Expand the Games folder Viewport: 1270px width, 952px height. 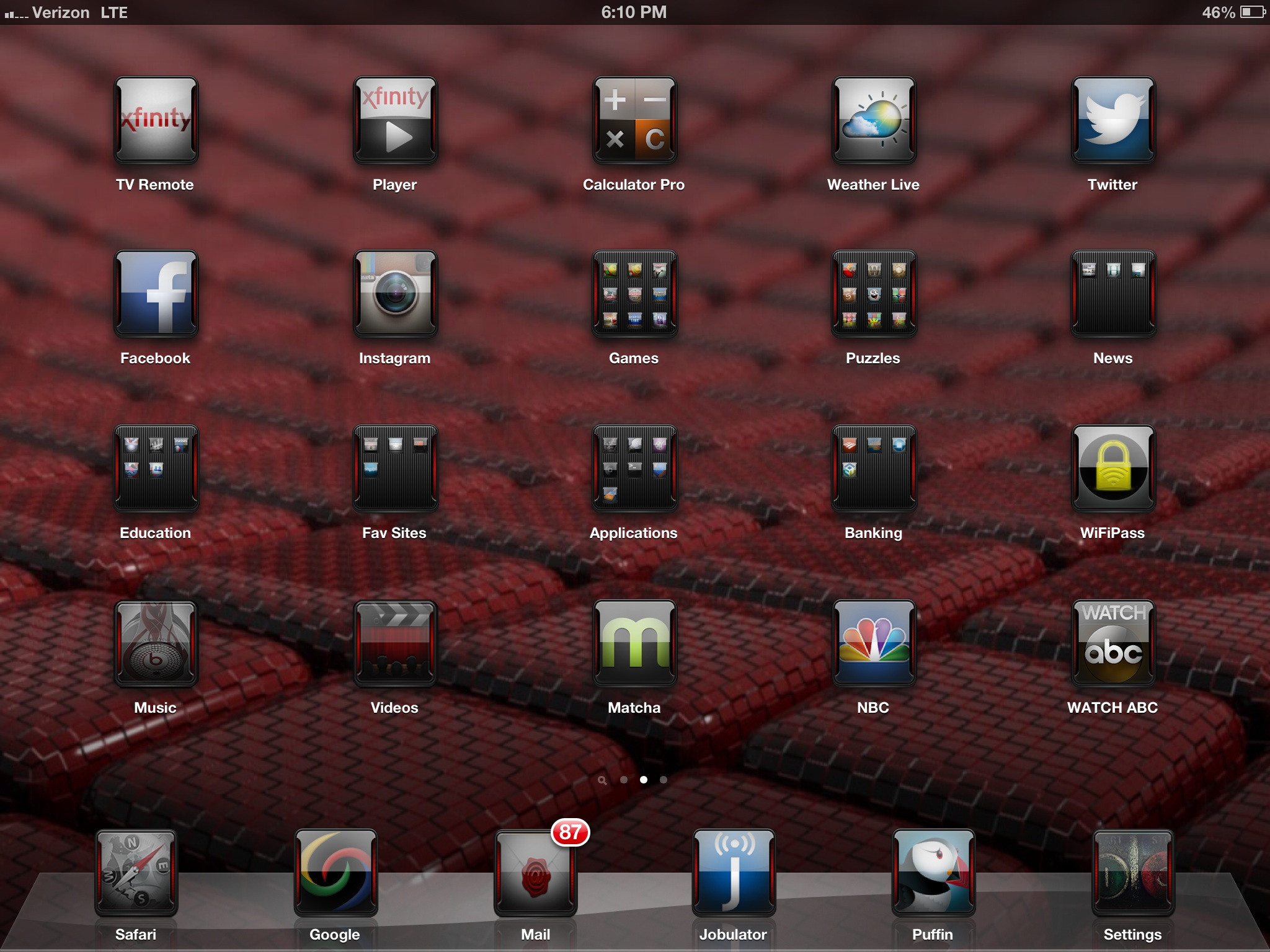point(634,293)
